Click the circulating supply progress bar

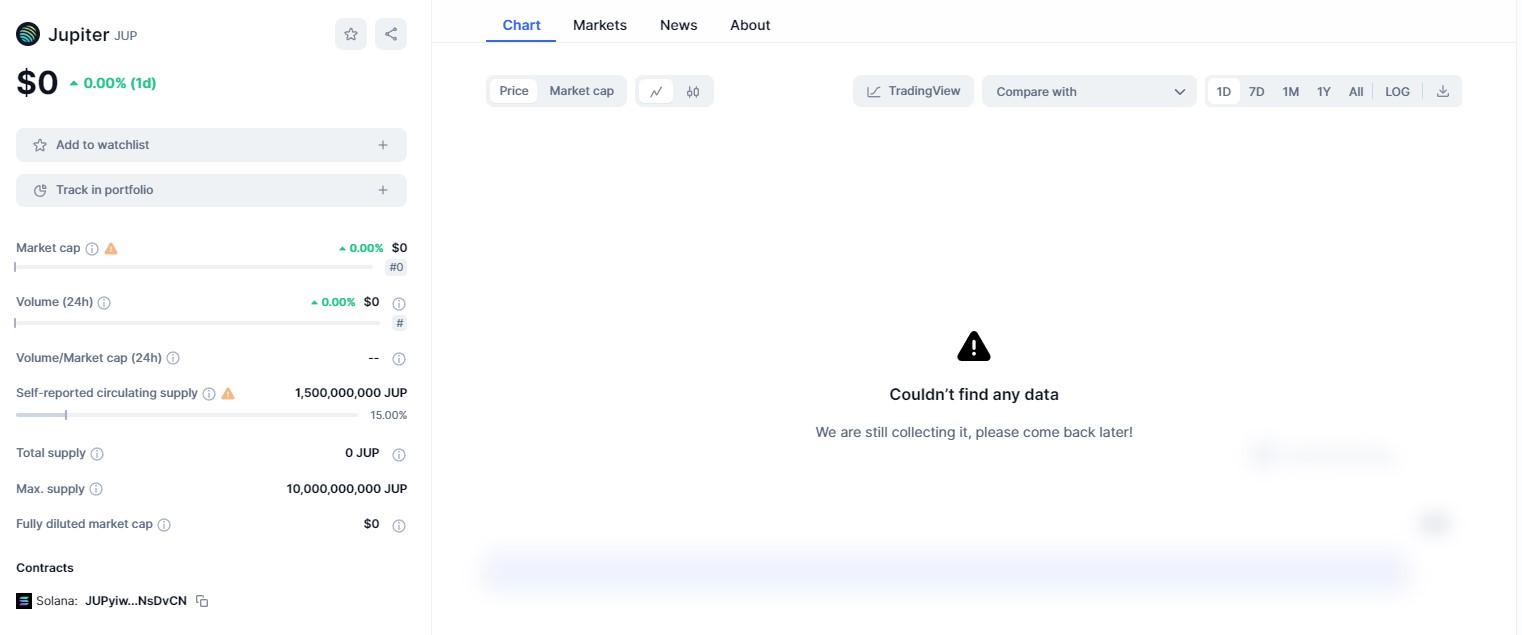187,414
